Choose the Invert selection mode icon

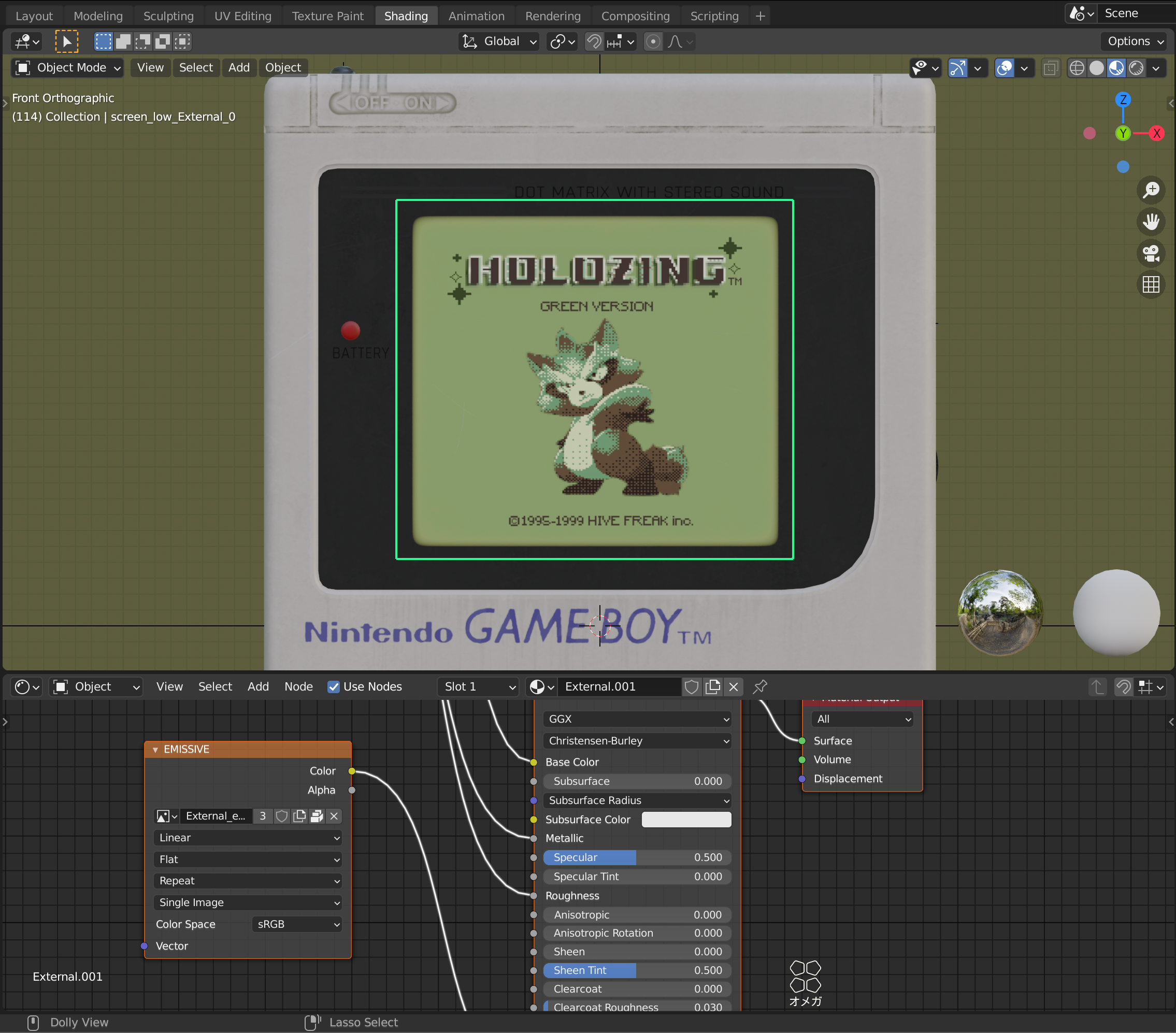[163, 41]
